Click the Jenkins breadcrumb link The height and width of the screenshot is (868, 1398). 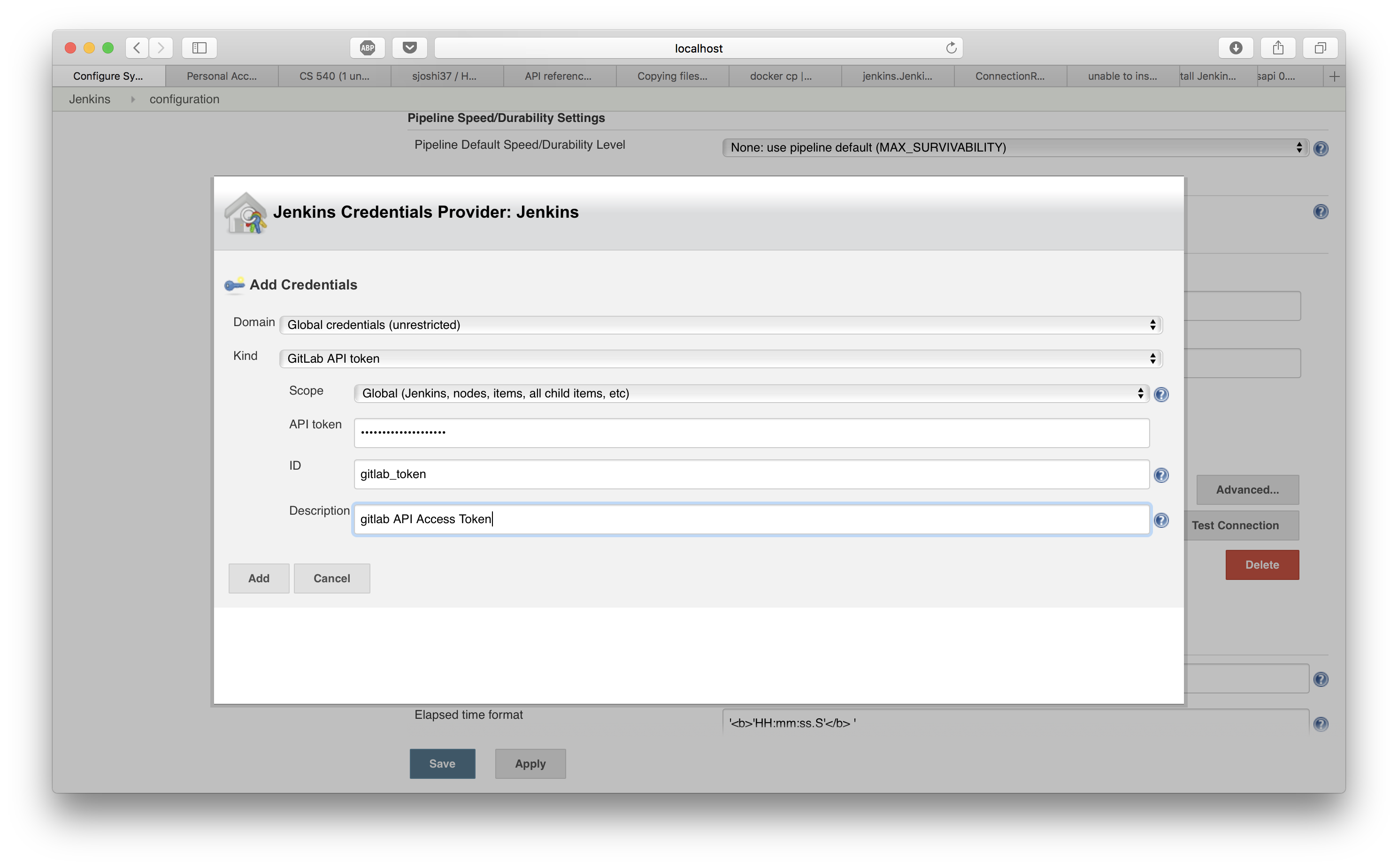tap(90, 99)
